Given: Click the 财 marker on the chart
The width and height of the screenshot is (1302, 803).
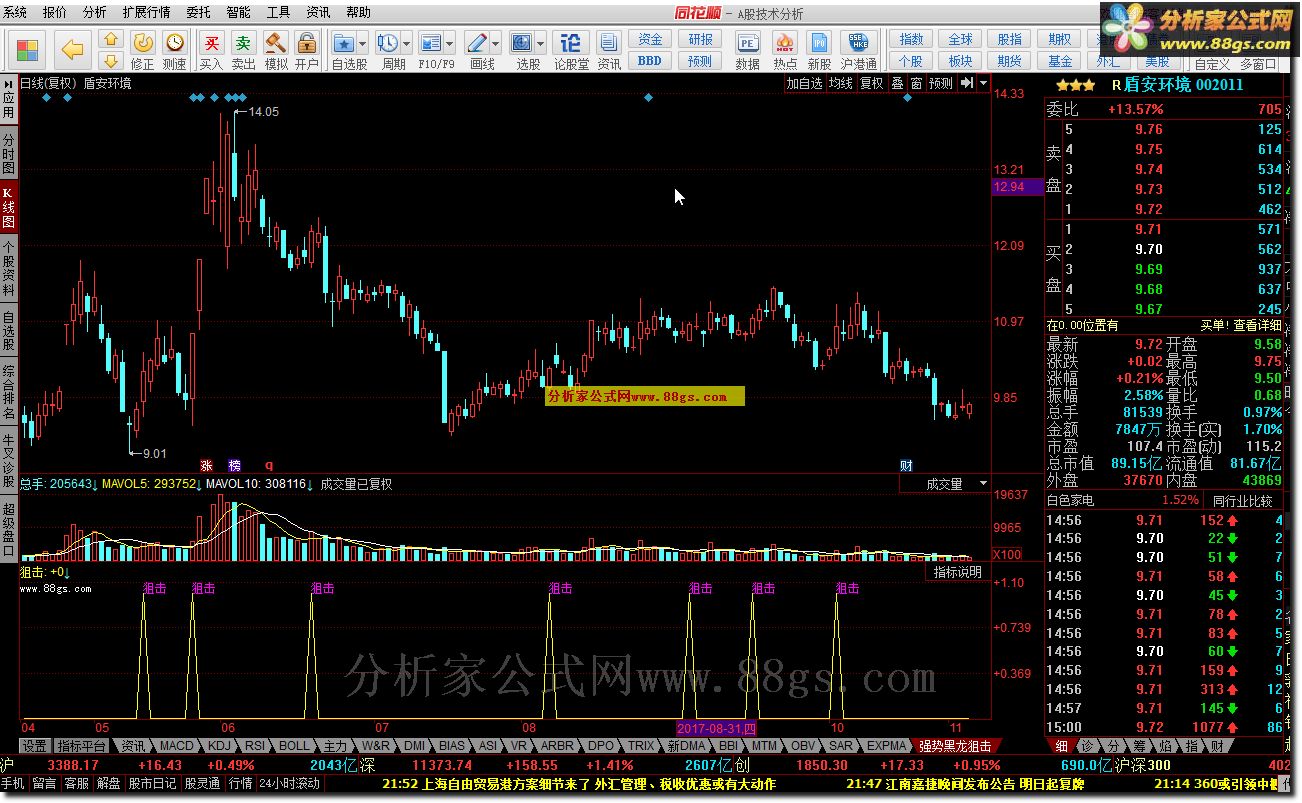Looking at the screenshot, I should pos(906,465).
